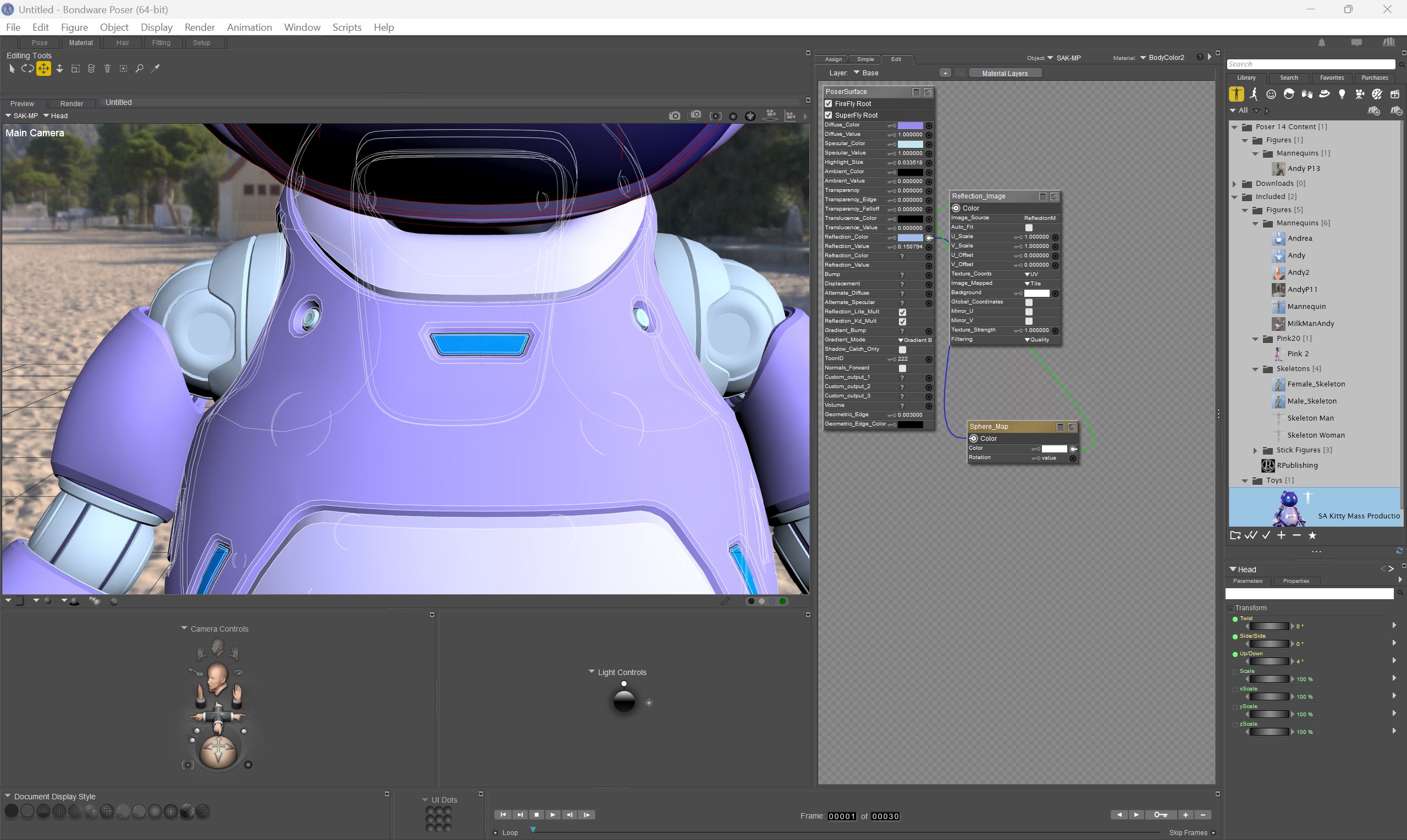Select the magnifier zoom tool
This screenshot has width=1407, height=840.
tap(139, 69)
